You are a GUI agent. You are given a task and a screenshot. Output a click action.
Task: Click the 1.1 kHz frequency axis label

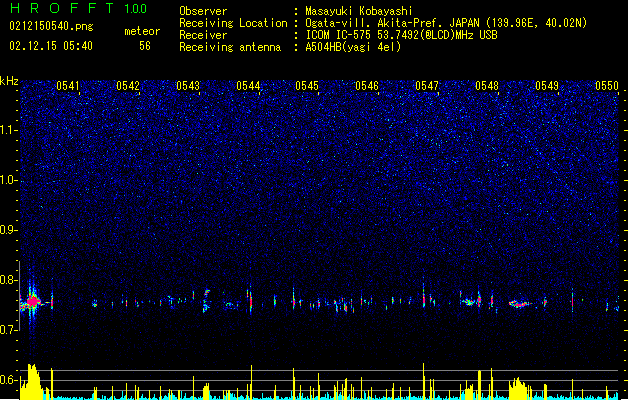coord(9,130)
